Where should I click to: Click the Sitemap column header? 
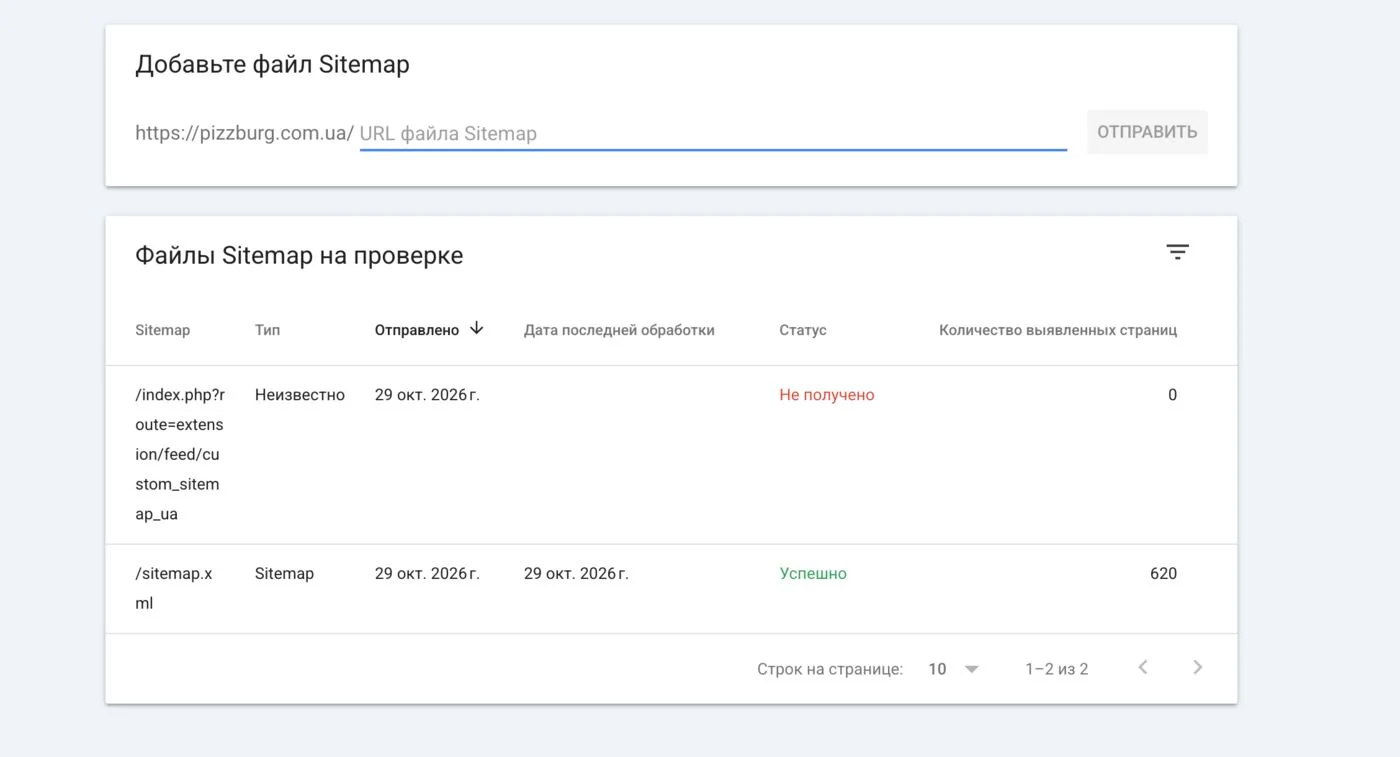tap(162, 330)
